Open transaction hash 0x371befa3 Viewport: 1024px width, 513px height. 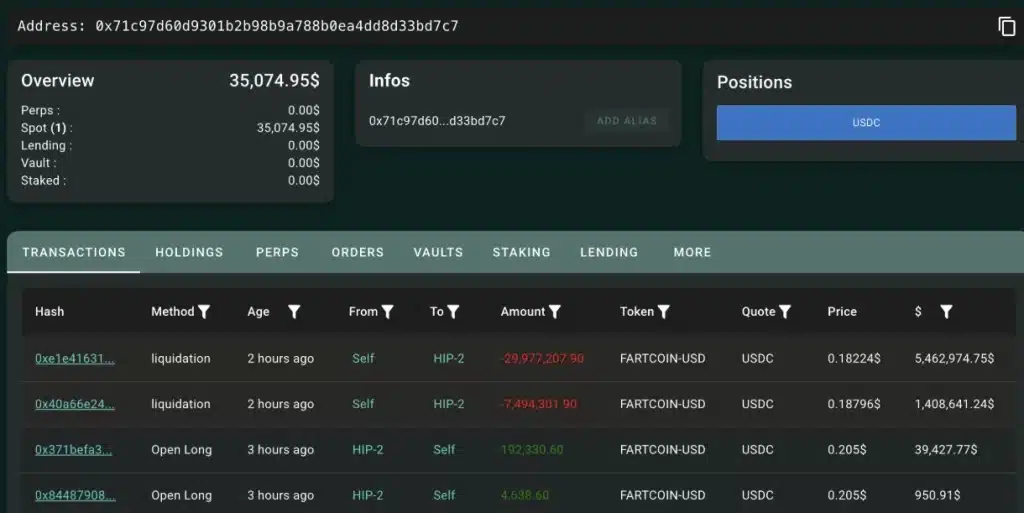pyautogui.click(x=73, y=450)
